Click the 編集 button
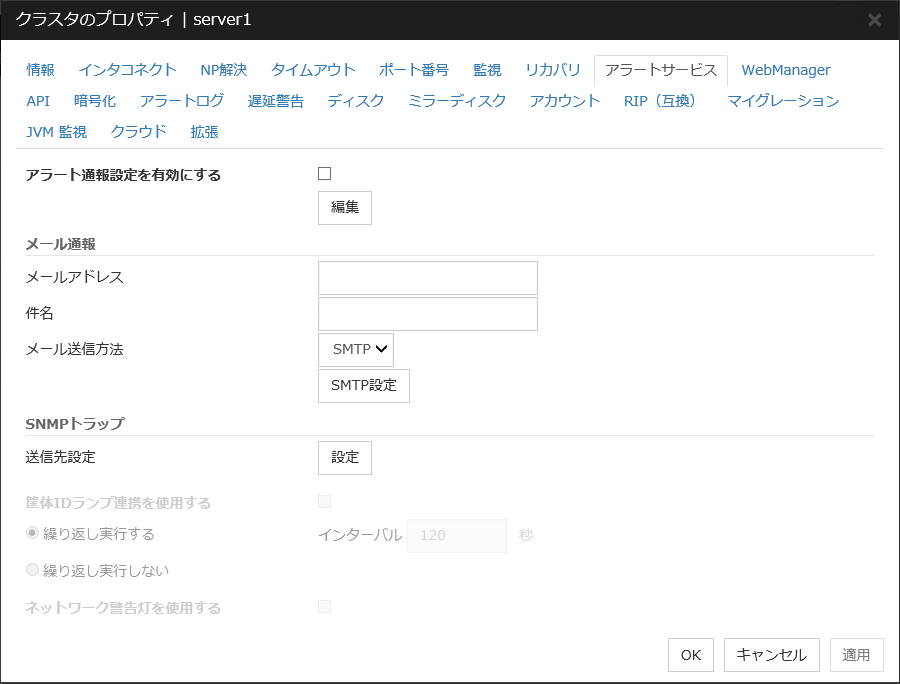Viewport: 900px width, 684px height. (x=344, y=208)
